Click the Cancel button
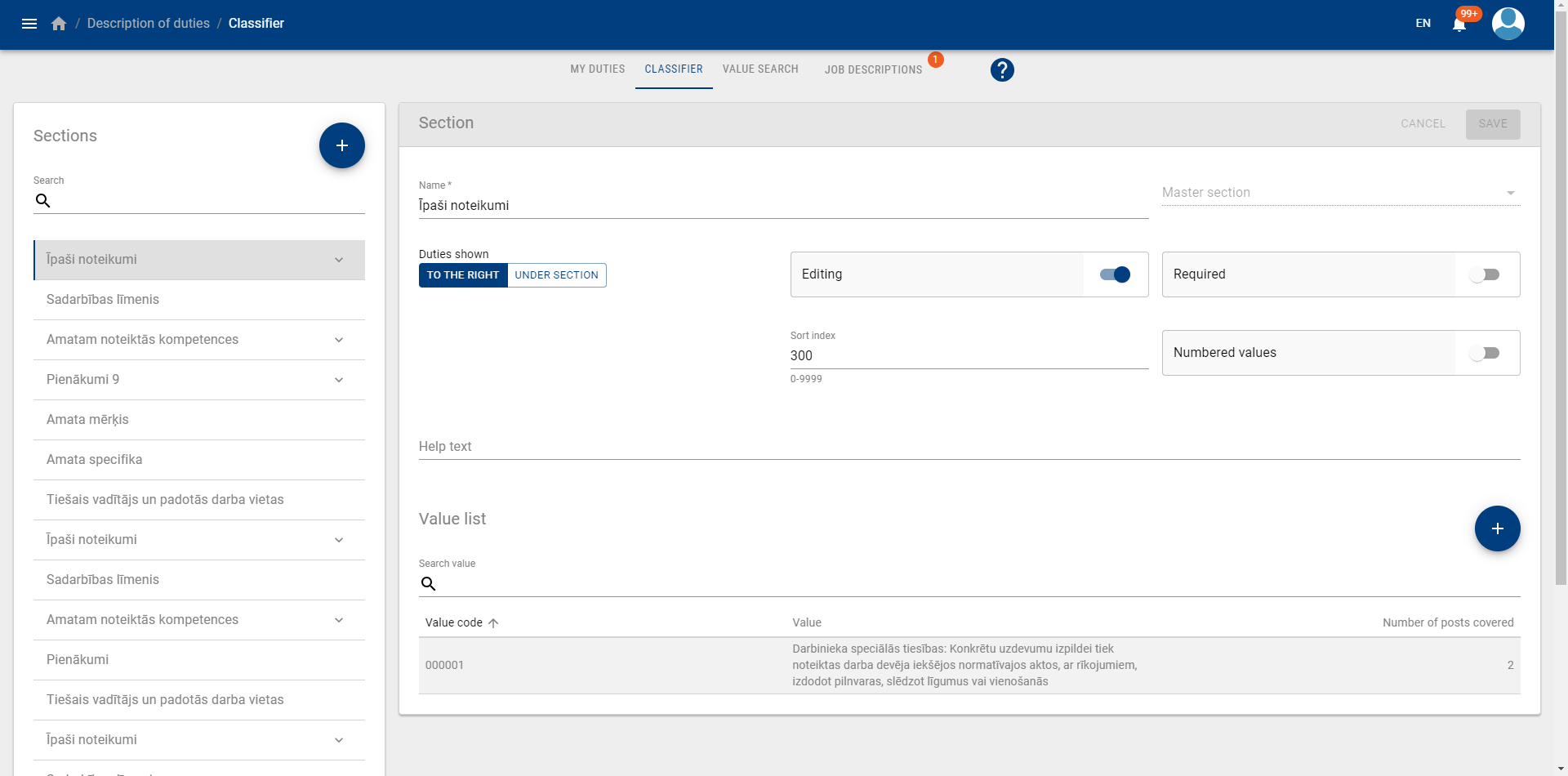The image size is (1568, 776). click(1423, 124)
